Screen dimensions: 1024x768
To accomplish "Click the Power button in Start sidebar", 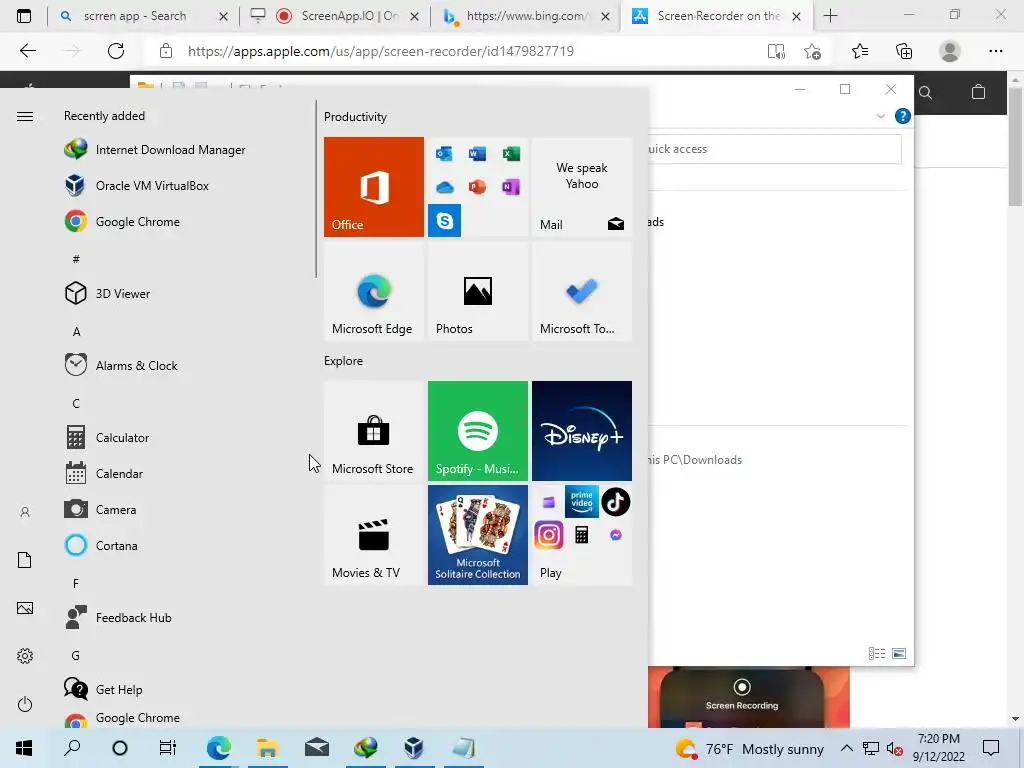I will [25, 704].
